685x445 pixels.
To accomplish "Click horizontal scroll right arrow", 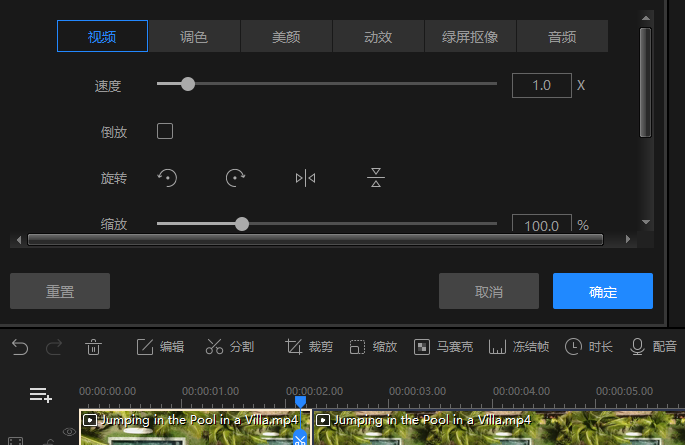I will coord(628,239).
